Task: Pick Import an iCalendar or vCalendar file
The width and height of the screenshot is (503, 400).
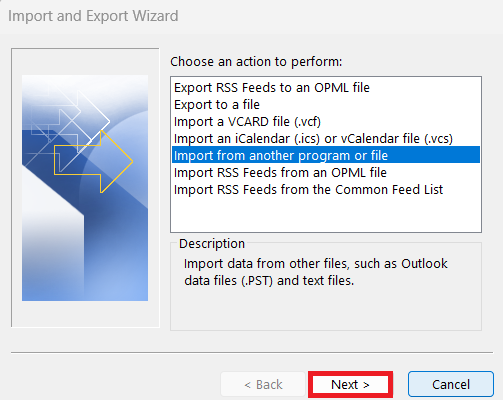Action: [x=313, y=139]
